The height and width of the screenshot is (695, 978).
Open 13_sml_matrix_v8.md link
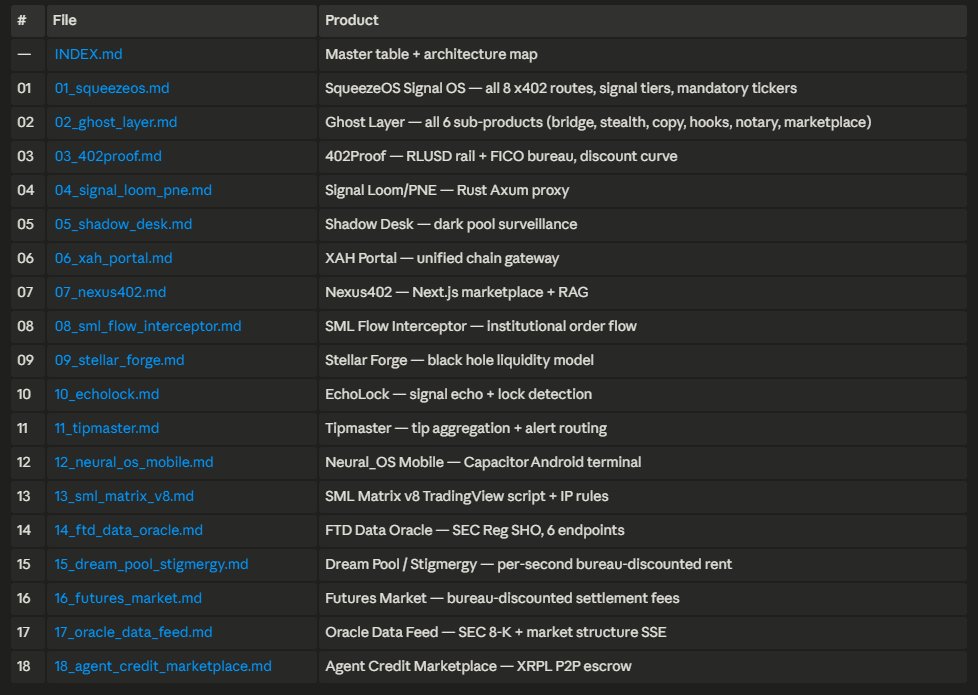pyautogui.click(x=123, y=496)
